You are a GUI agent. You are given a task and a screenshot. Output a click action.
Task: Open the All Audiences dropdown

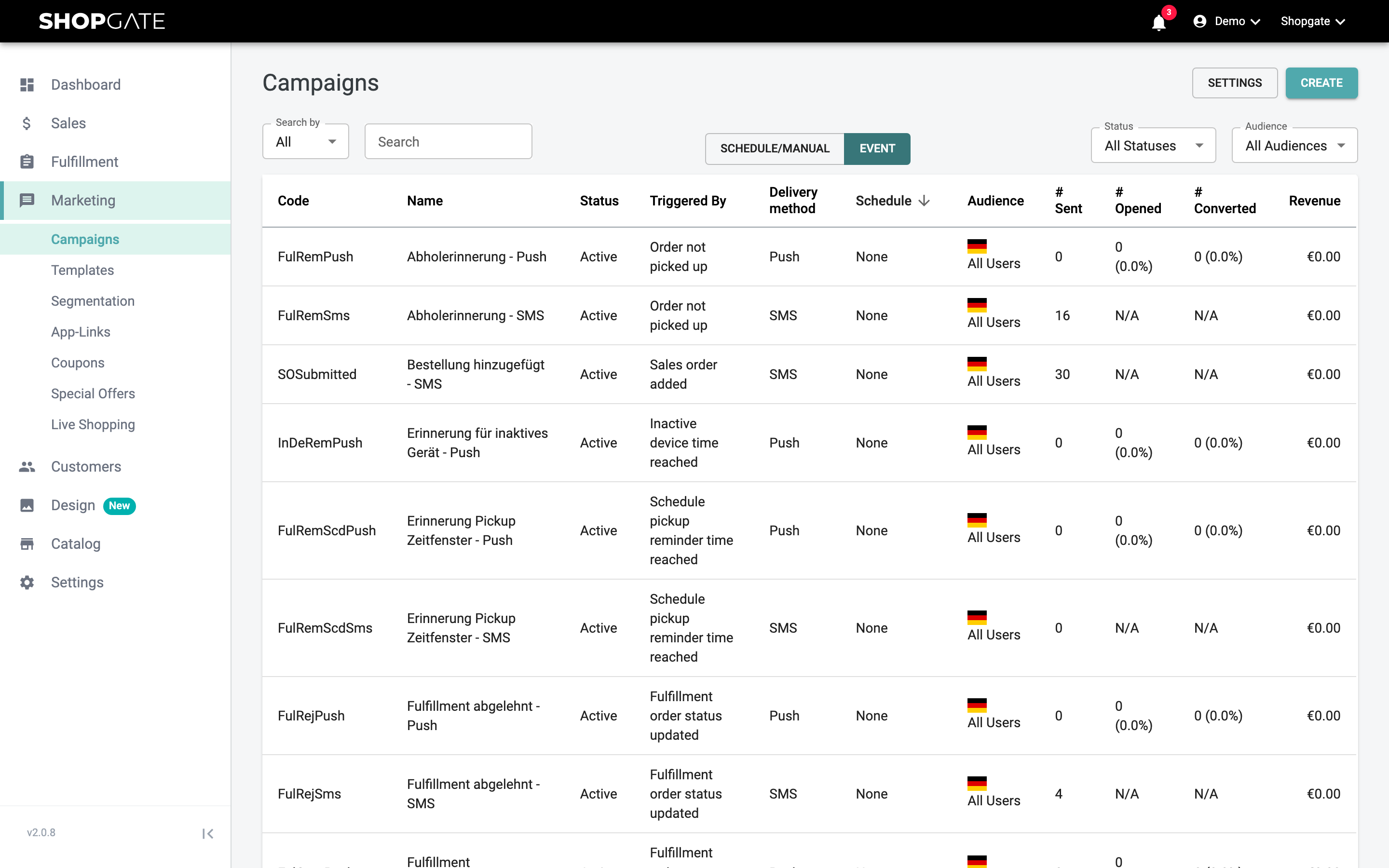coord(1294,146)
